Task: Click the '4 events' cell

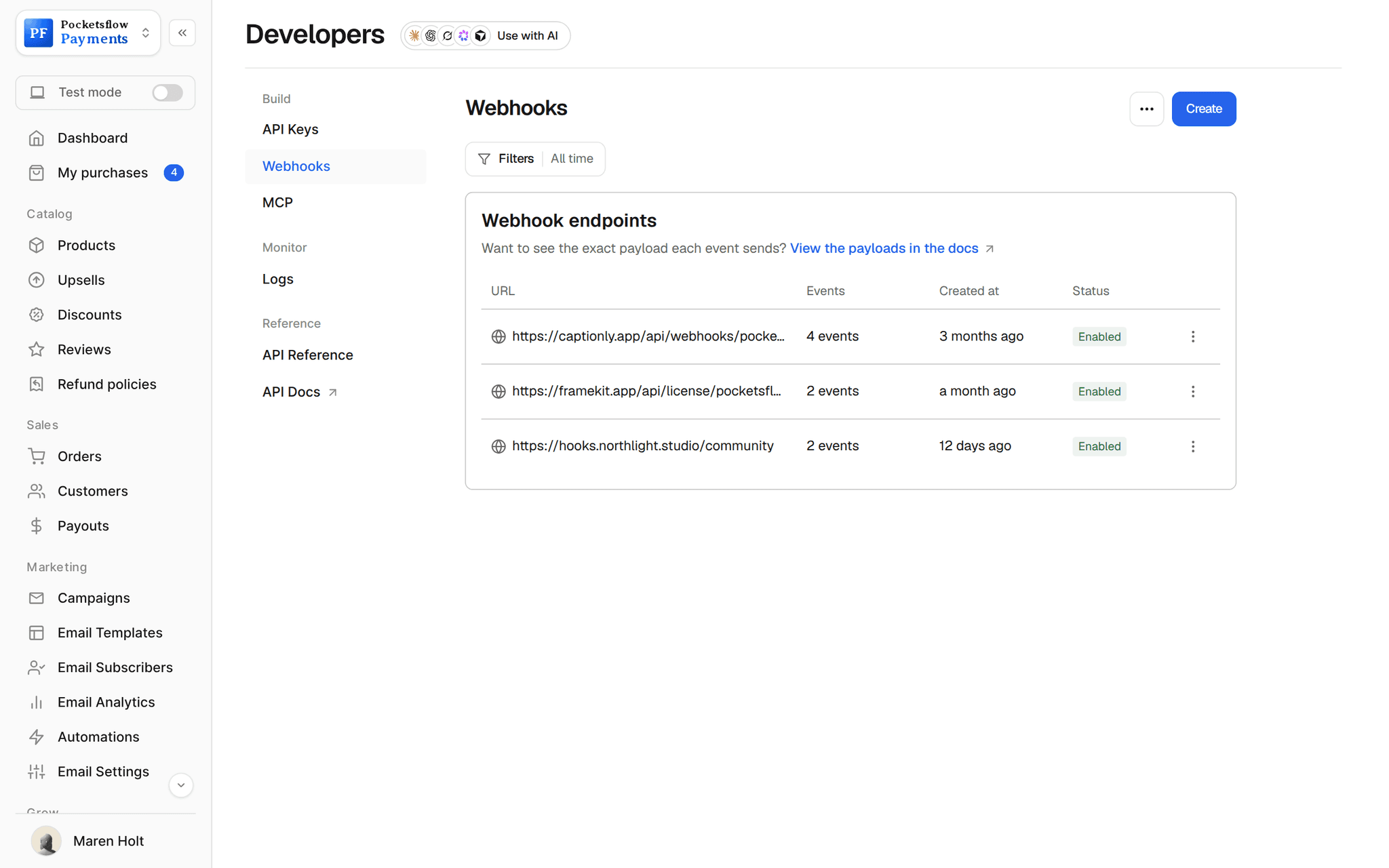Action: (x=832, y=337)
